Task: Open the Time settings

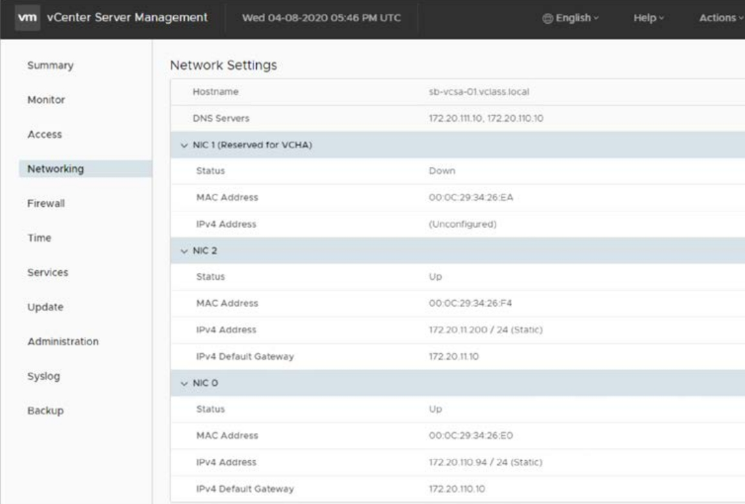Action: click(x=39, y=238)
